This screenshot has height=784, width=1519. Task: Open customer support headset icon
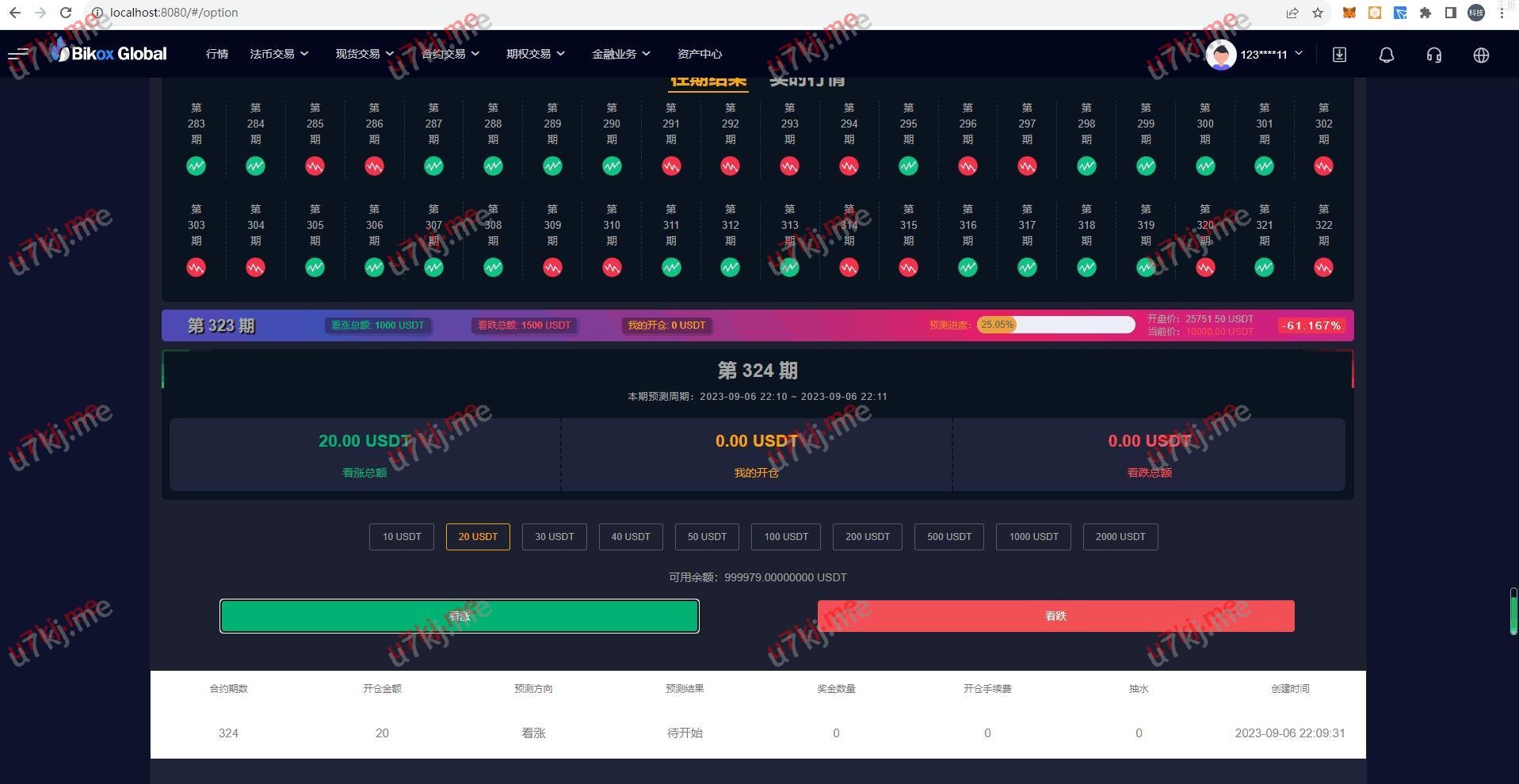tap(1433, 55)
